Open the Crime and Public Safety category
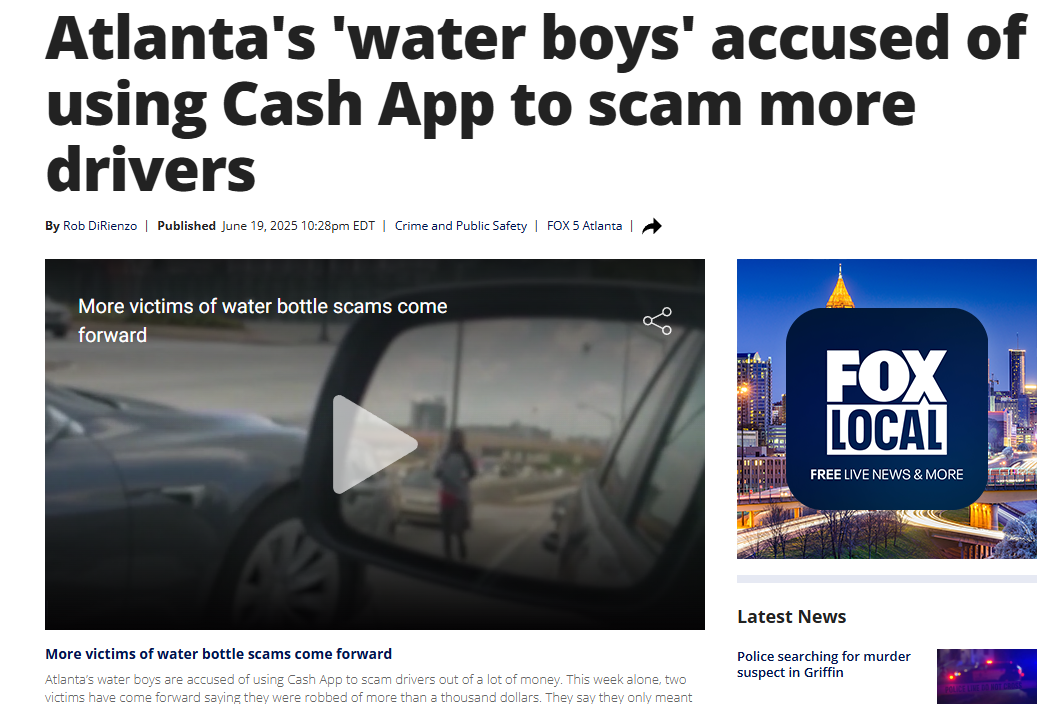This screenshot has width=1056, height=704. pyautogui.click(x=461, y=226)
